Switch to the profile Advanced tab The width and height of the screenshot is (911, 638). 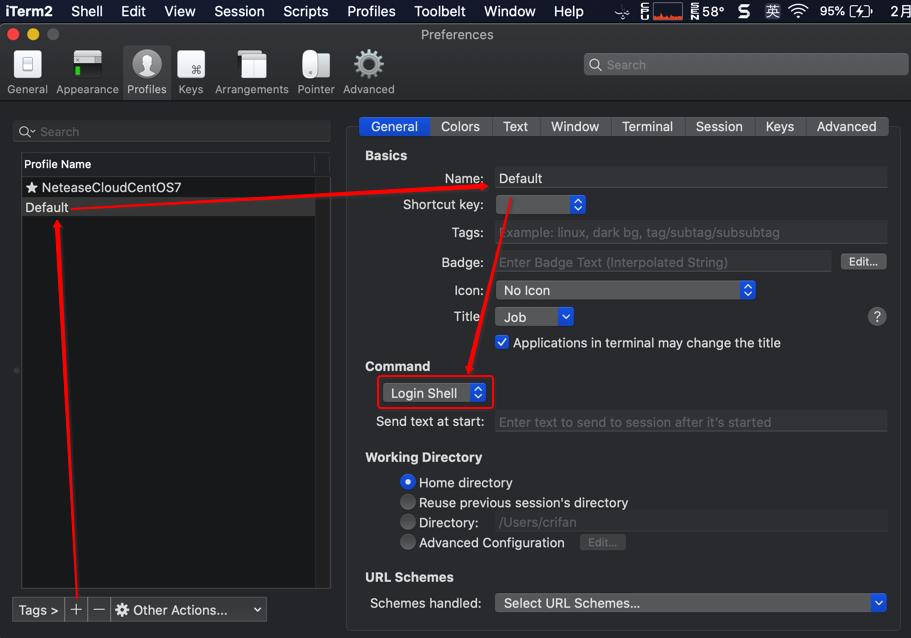point(847,127)
